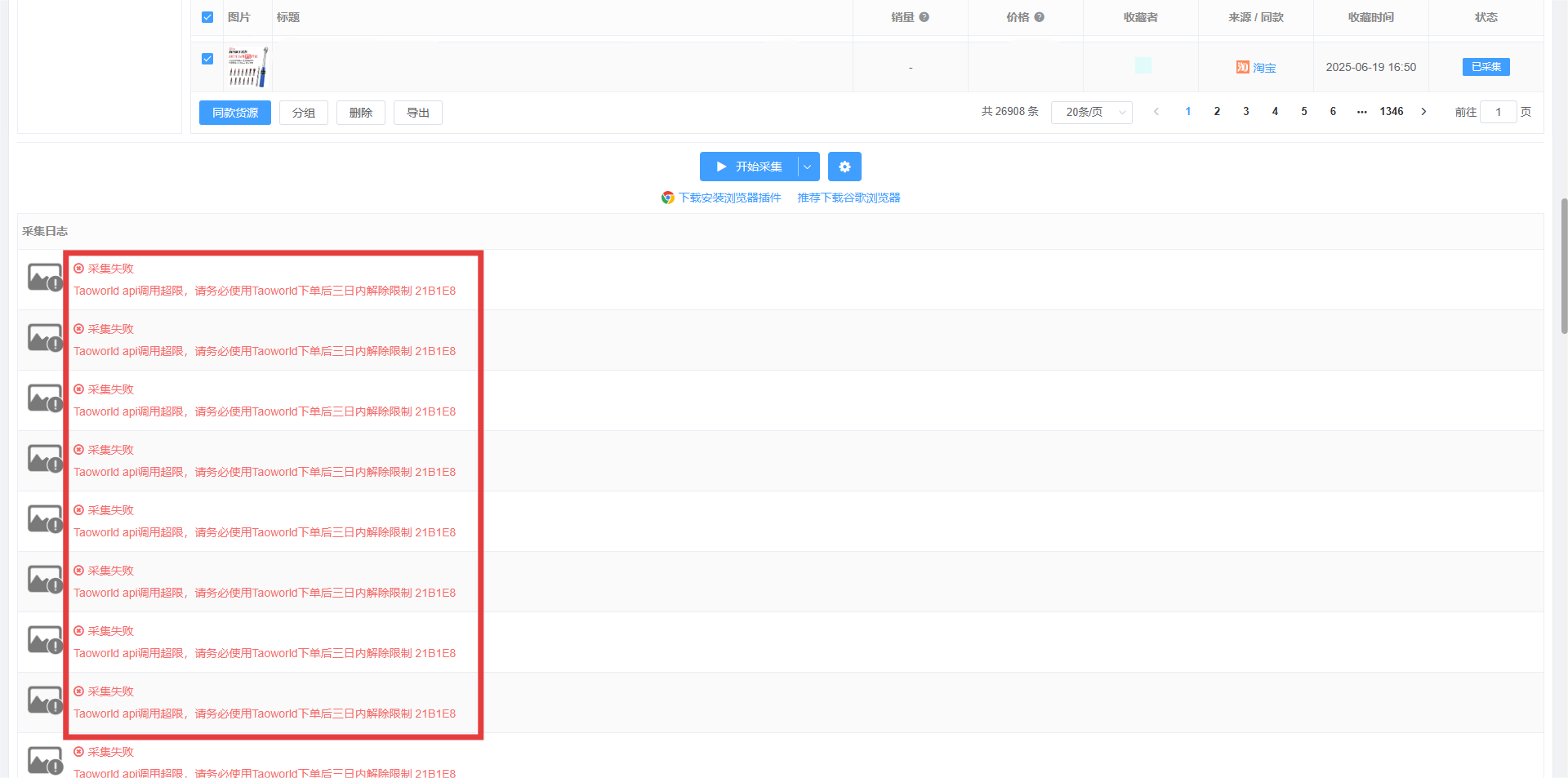Viewport: 1568px width, 778px height.
Task: Go to next page arrow
Action: coord(1423,112)
